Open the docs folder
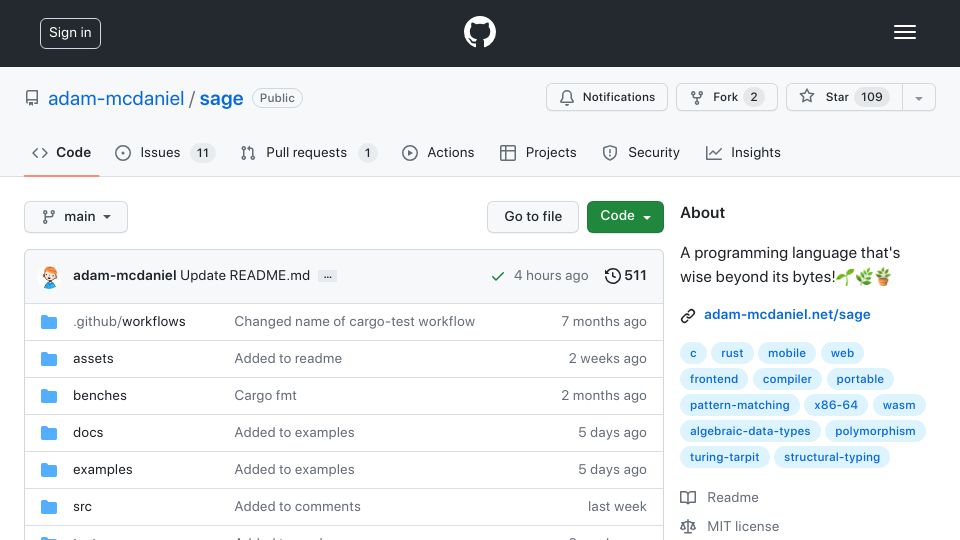The image size is (960, 540). (88, 432)
